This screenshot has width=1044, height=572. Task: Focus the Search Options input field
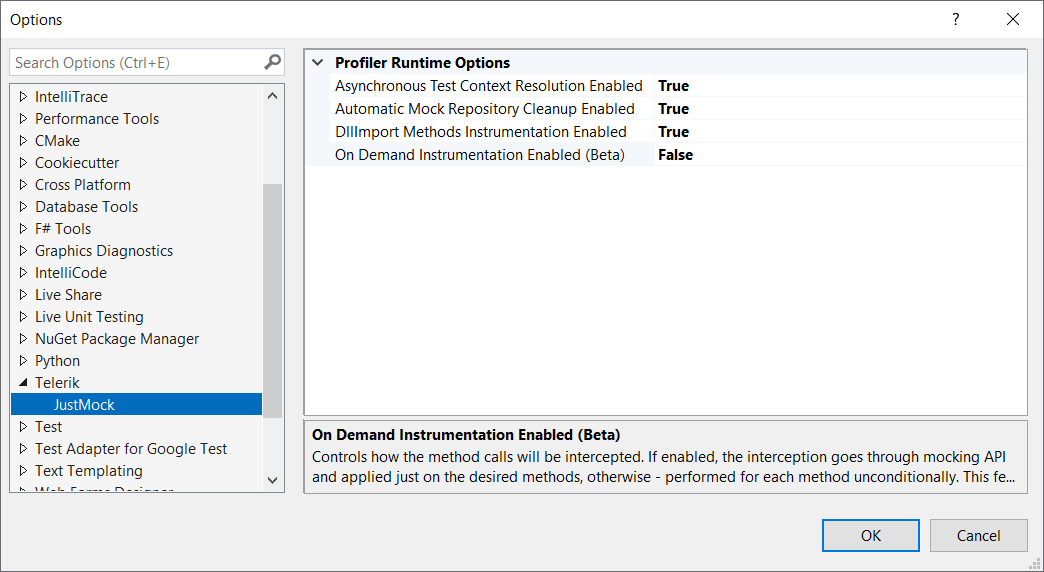click(135, 62)
